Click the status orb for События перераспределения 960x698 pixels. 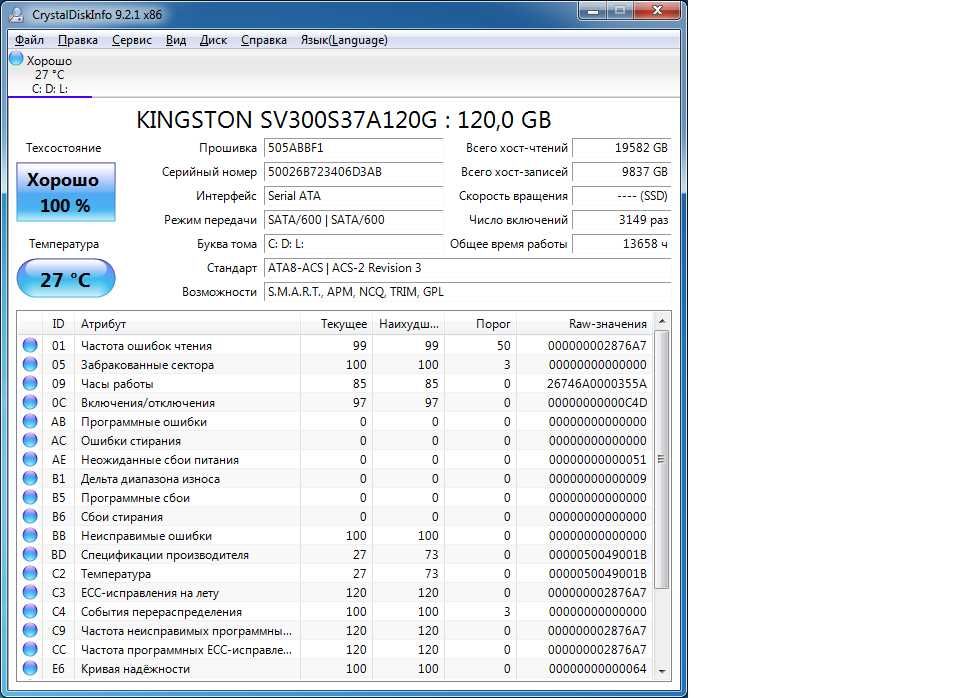click(x=30, y=611)
